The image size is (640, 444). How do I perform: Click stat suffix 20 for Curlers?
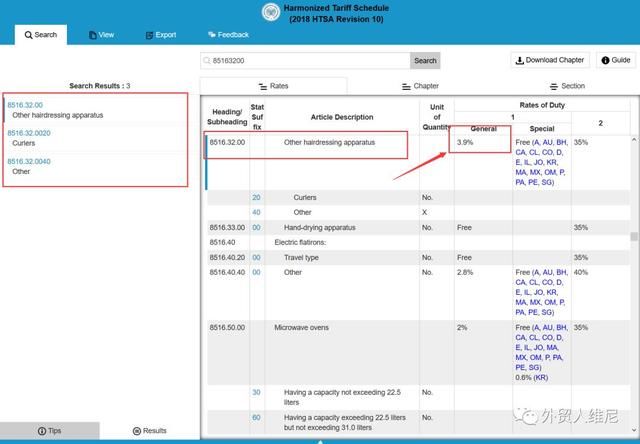(x=256, y=198)
